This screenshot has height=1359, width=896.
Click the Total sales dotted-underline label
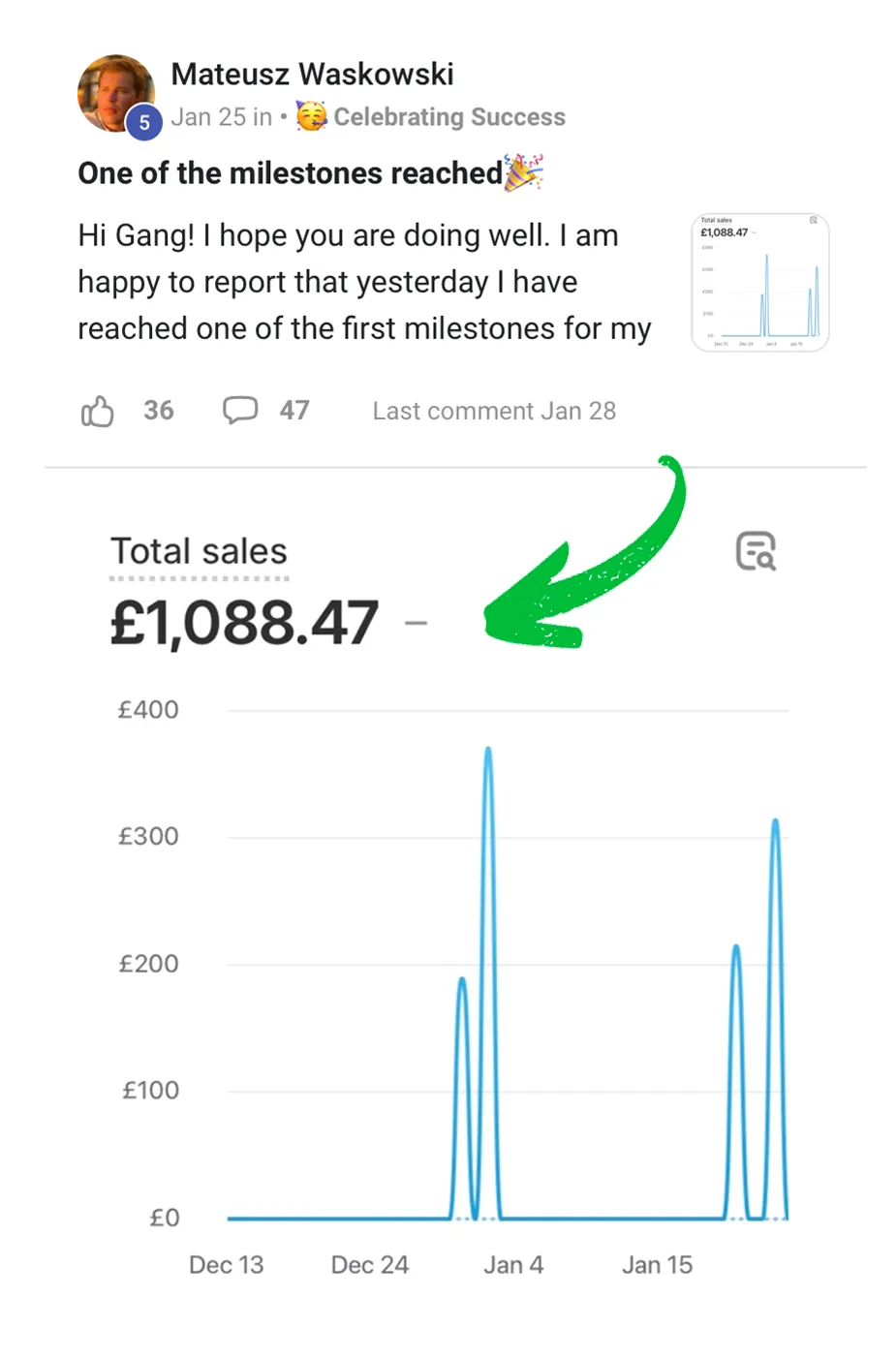pyautogui.click(x=199, y=551)
